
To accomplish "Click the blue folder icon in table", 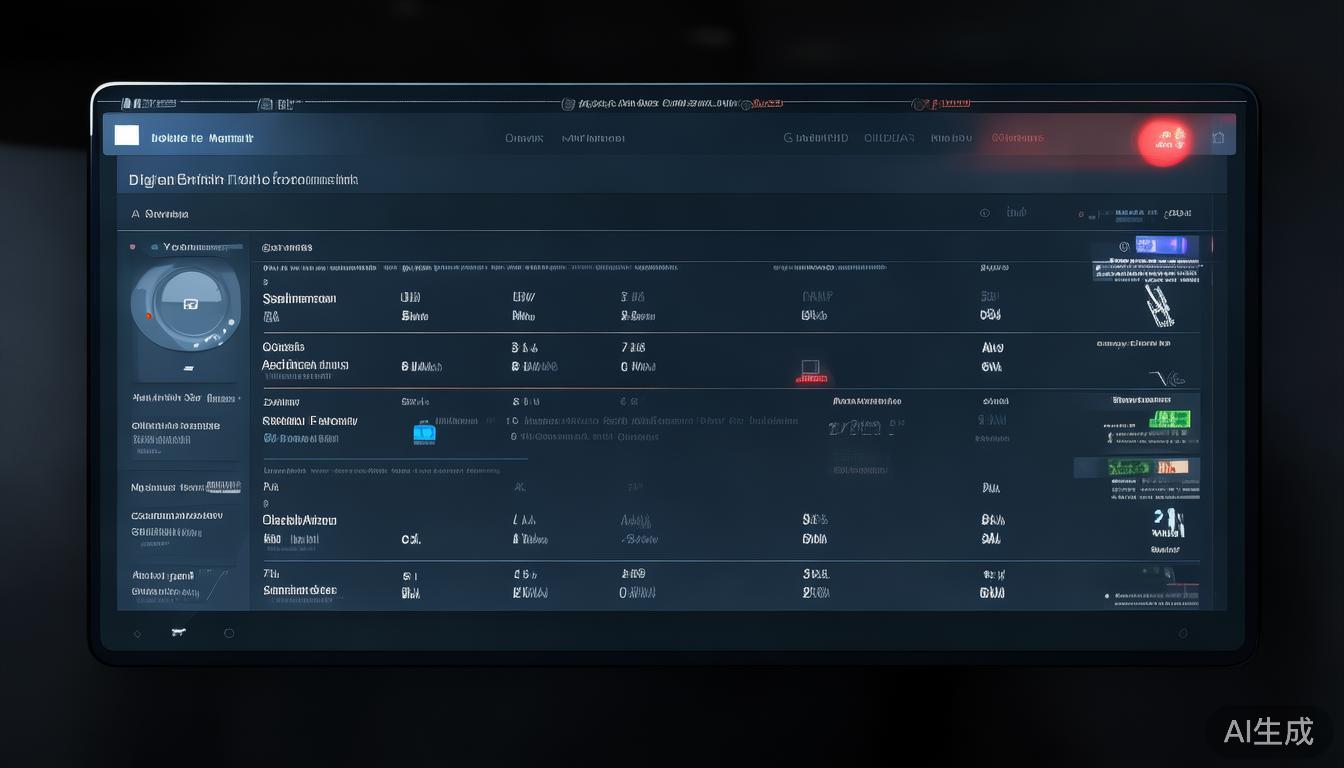I will point(424,432).
